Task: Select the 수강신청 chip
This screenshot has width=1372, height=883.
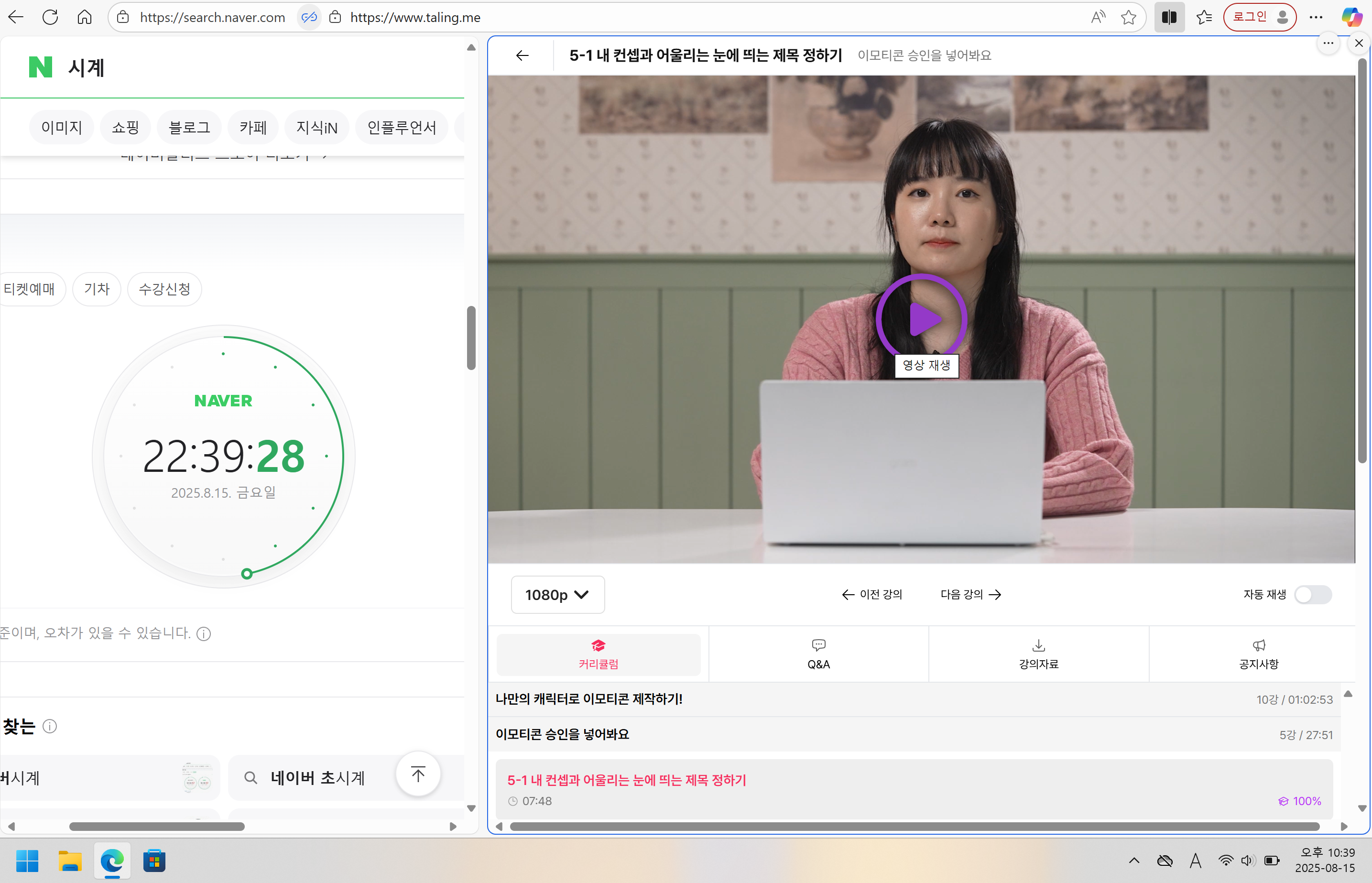Action: (164, 289)
